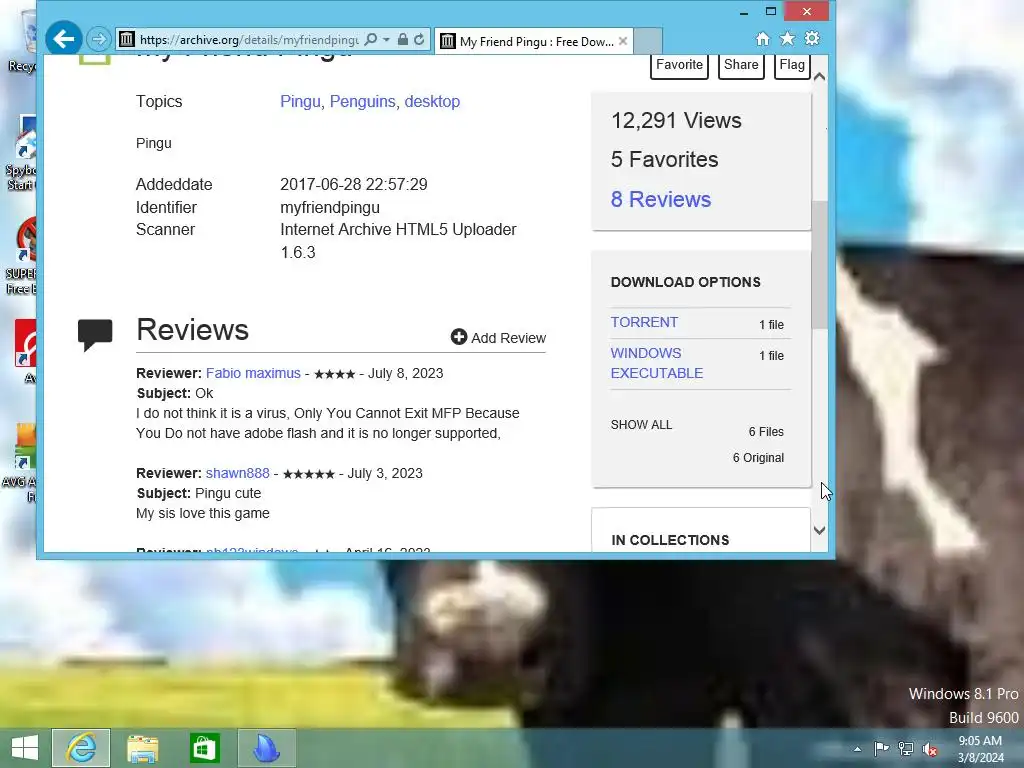Screen dimensions: 1024x768
Task: Click the IN COLLECTIONS heading
Action: click(670, 541)
